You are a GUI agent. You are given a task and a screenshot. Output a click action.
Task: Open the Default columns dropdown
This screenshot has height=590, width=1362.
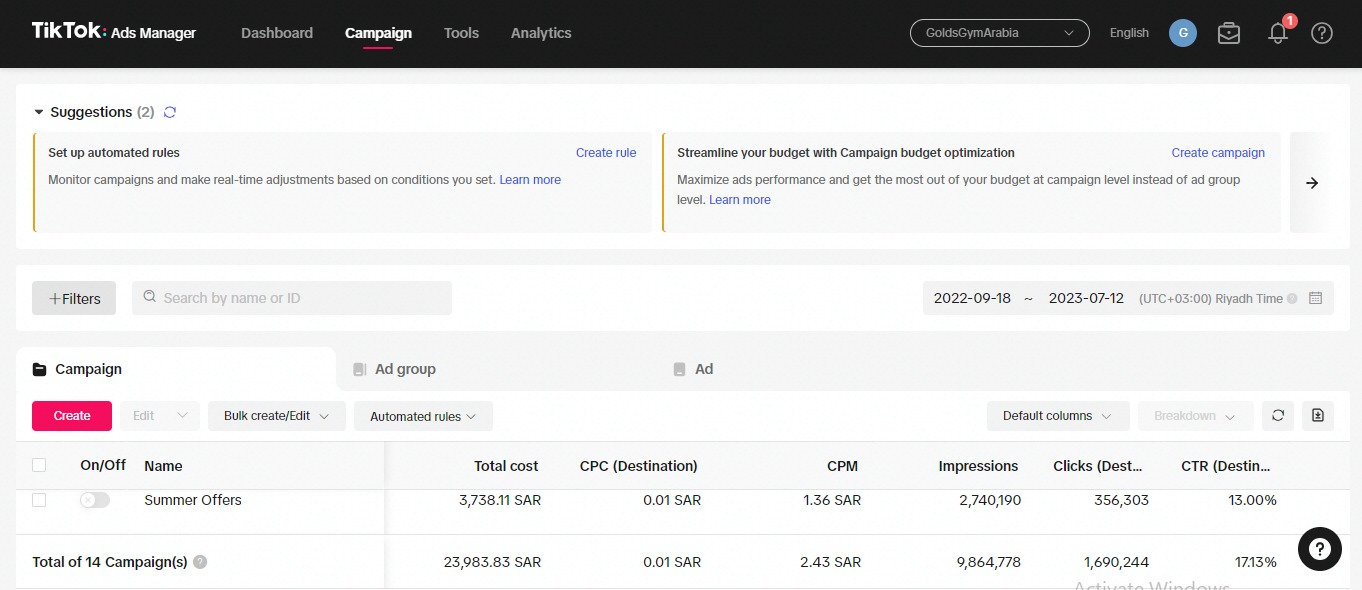tap(1058, 416)
